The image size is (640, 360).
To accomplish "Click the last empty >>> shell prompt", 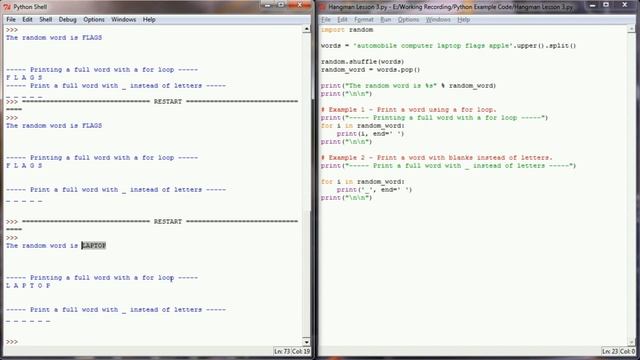I will tap(12, 342).
